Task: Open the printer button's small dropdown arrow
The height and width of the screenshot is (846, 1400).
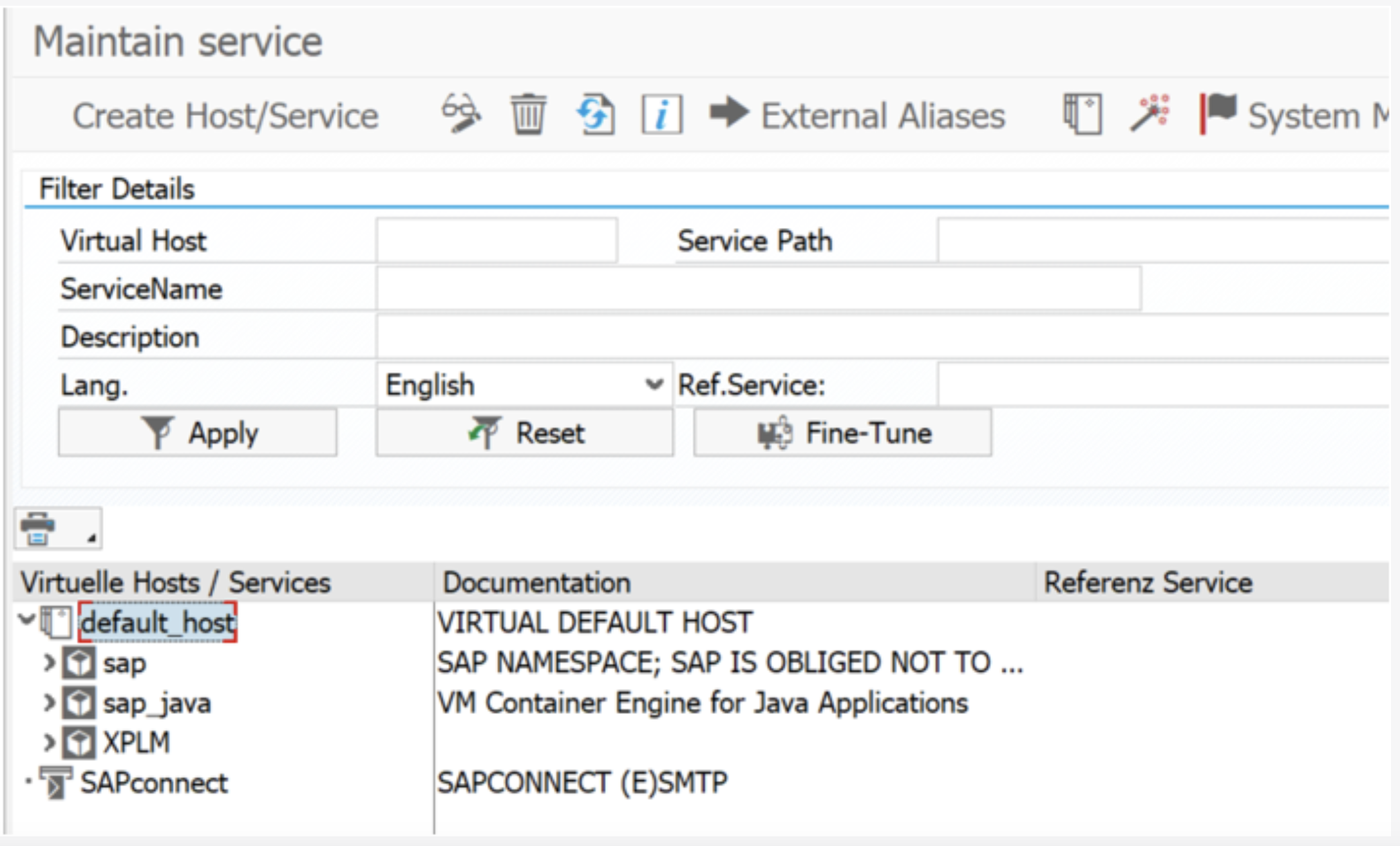Action: point(91,538)
